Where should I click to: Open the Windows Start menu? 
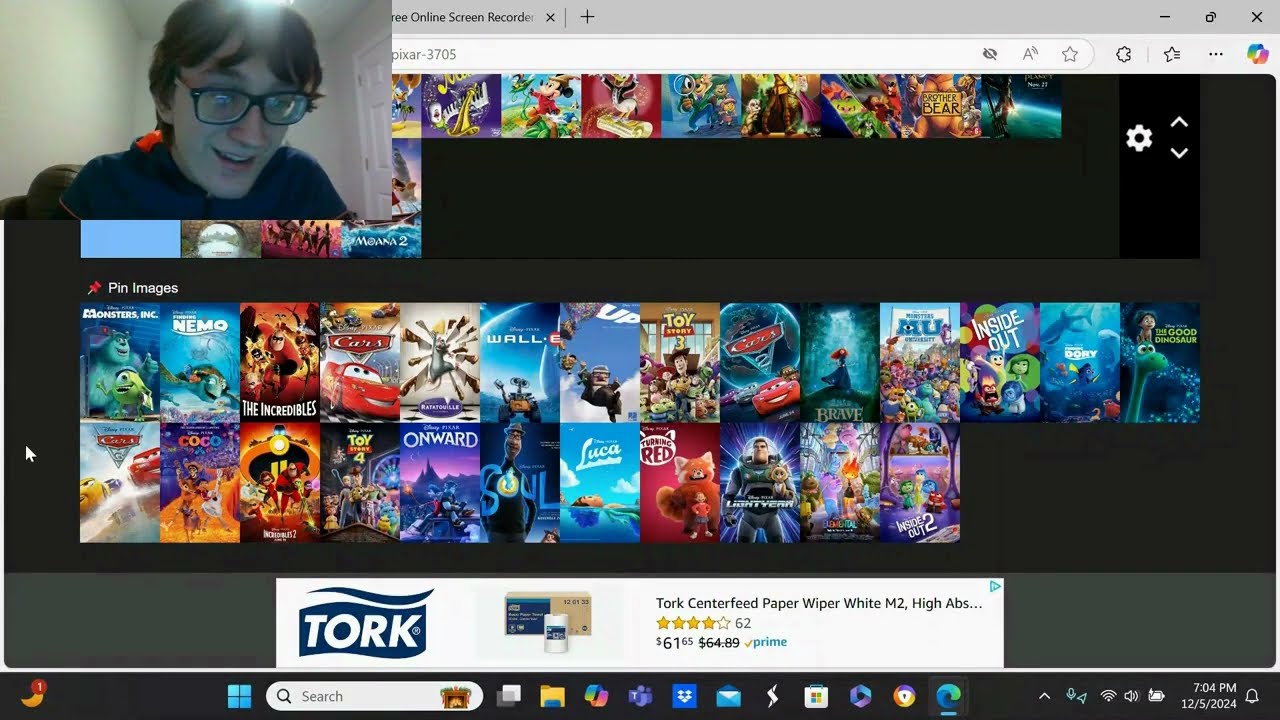coord(240,696)
